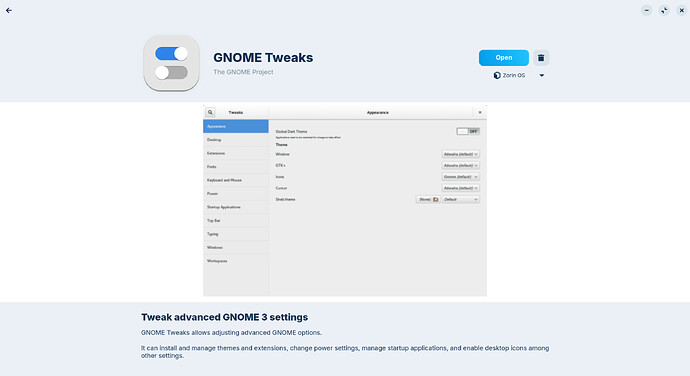This screenshot has width=690, height=376.
Task: Open the Tweaks screenshot thumbnail
Action: coord(345,201)
